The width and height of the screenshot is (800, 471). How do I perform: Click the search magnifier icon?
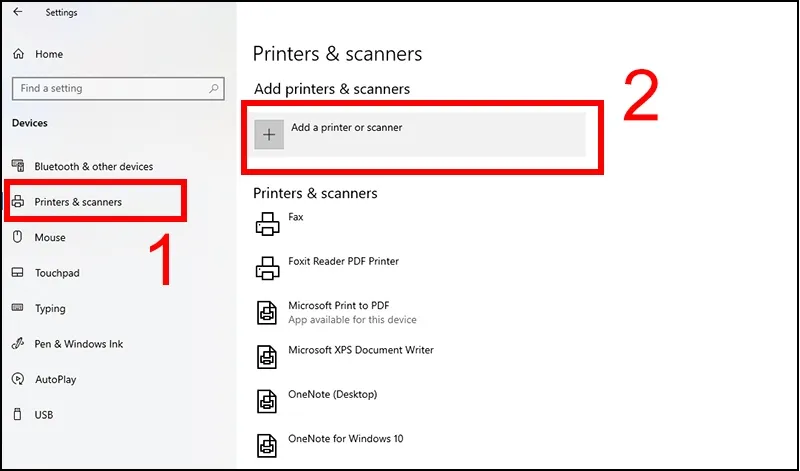[214, 88]
